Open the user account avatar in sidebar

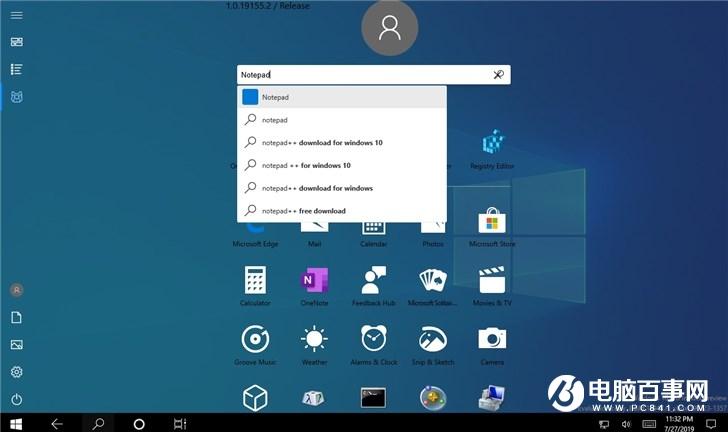point(16,290)
